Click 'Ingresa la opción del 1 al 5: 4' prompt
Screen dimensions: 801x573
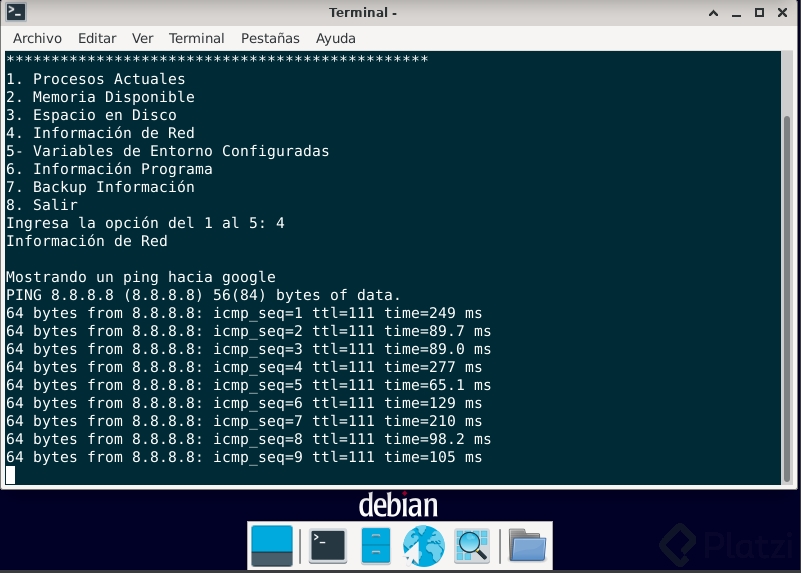[145, 223]
